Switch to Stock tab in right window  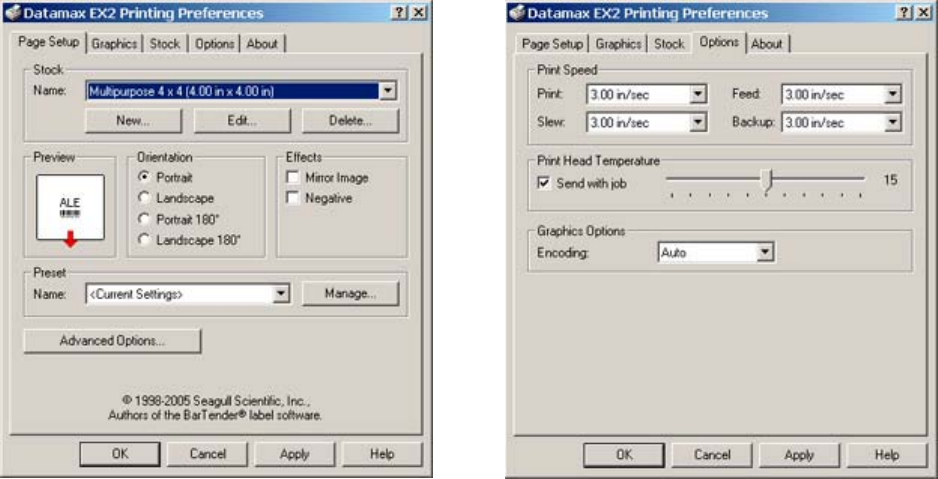click(669, 44)
